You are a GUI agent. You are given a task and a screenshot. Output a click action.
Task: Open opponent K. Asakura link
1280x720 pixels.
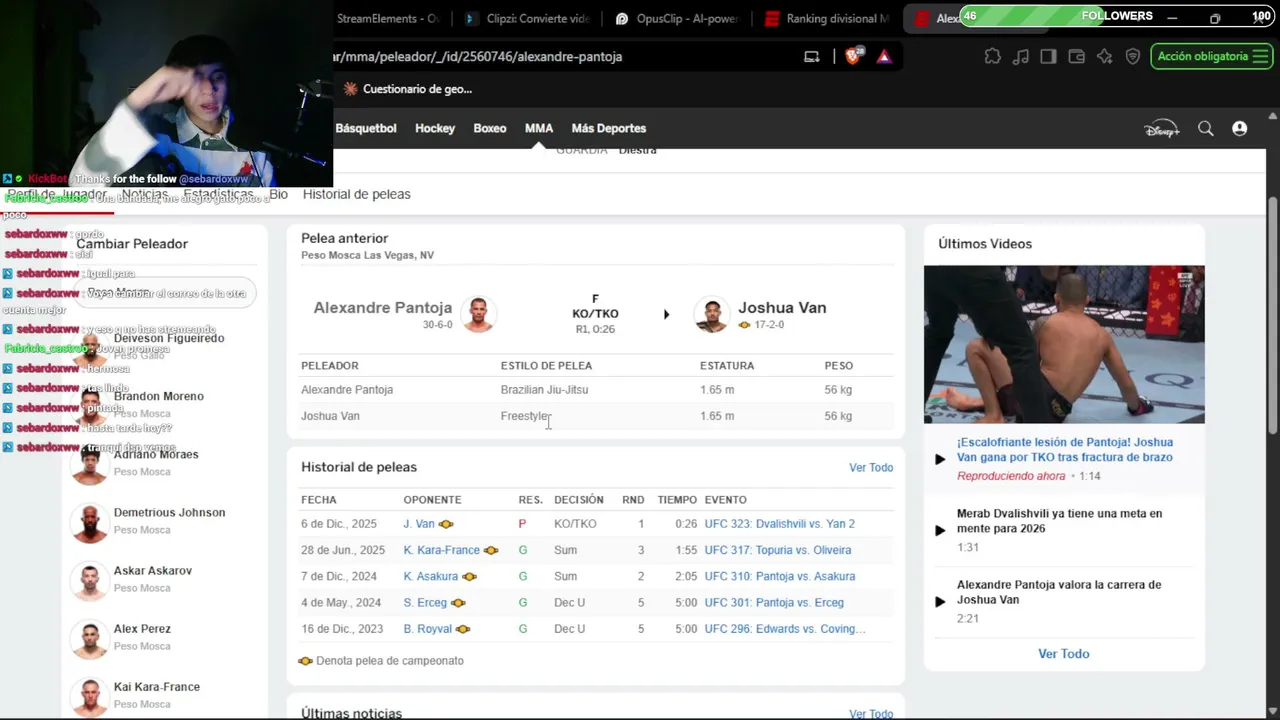tap(431, 576)
